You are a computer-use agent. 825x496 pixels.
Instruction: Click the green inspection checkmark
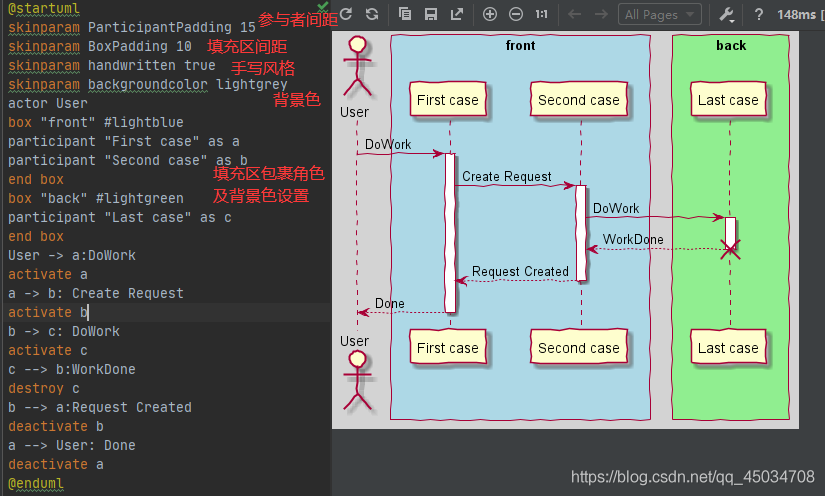pyautogui.click(x=323, y=6)
